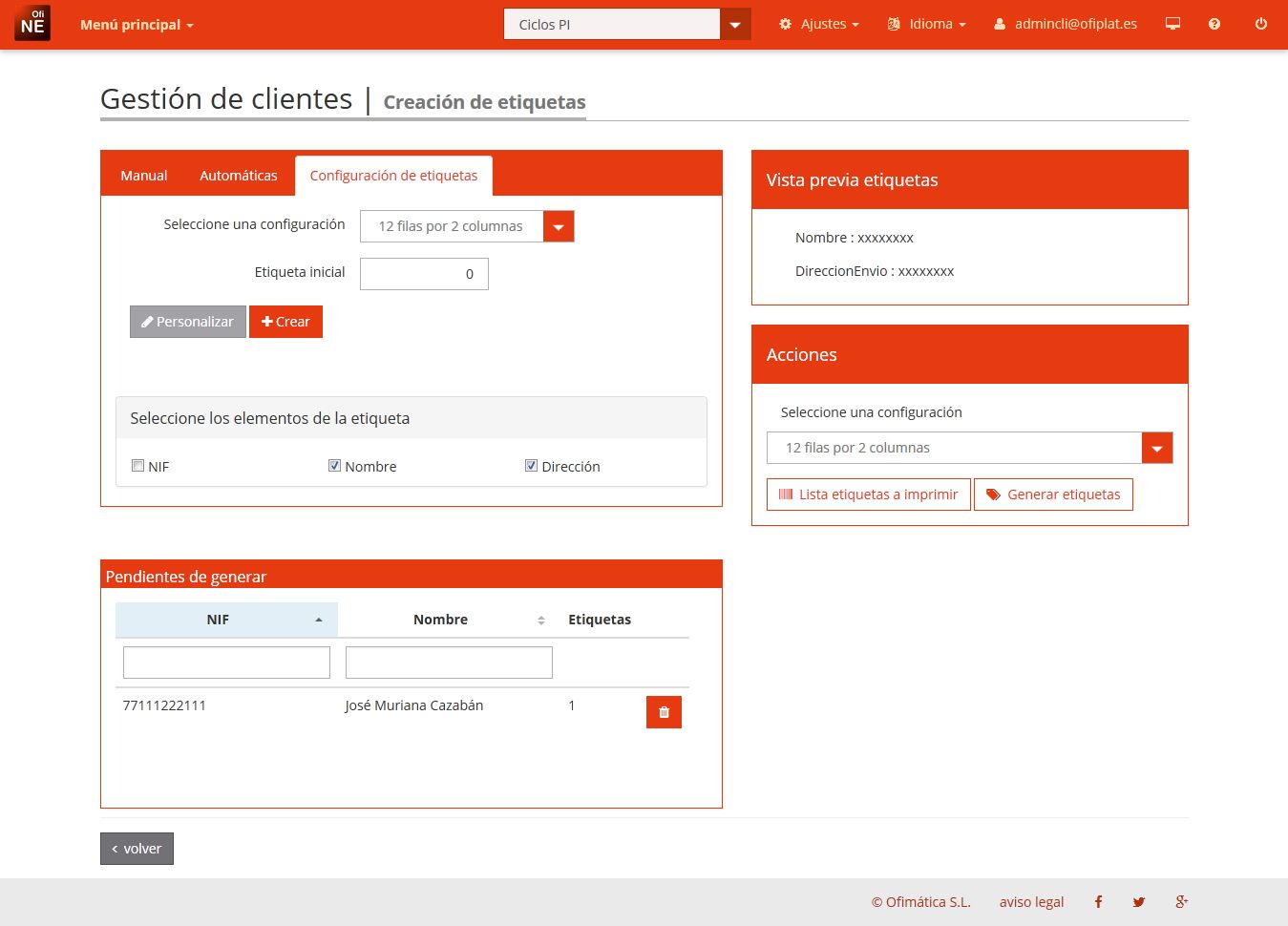Click the Ciclos PI selection field
Image resolution: width=1288 pixels, height=926 pixels.
coord(611,25)
